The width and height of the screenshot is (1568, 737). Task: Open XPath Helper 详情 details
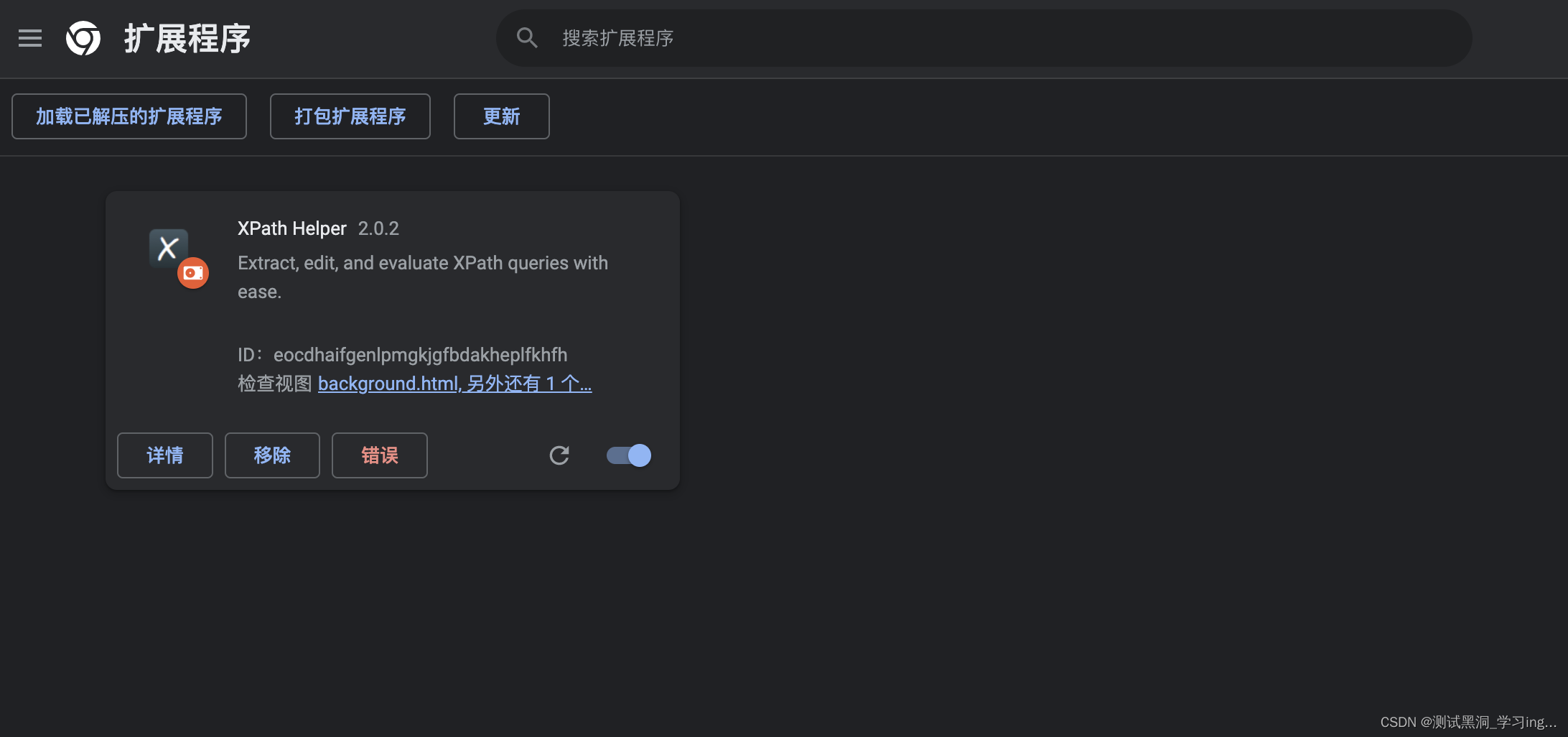(x=165, y=455)
